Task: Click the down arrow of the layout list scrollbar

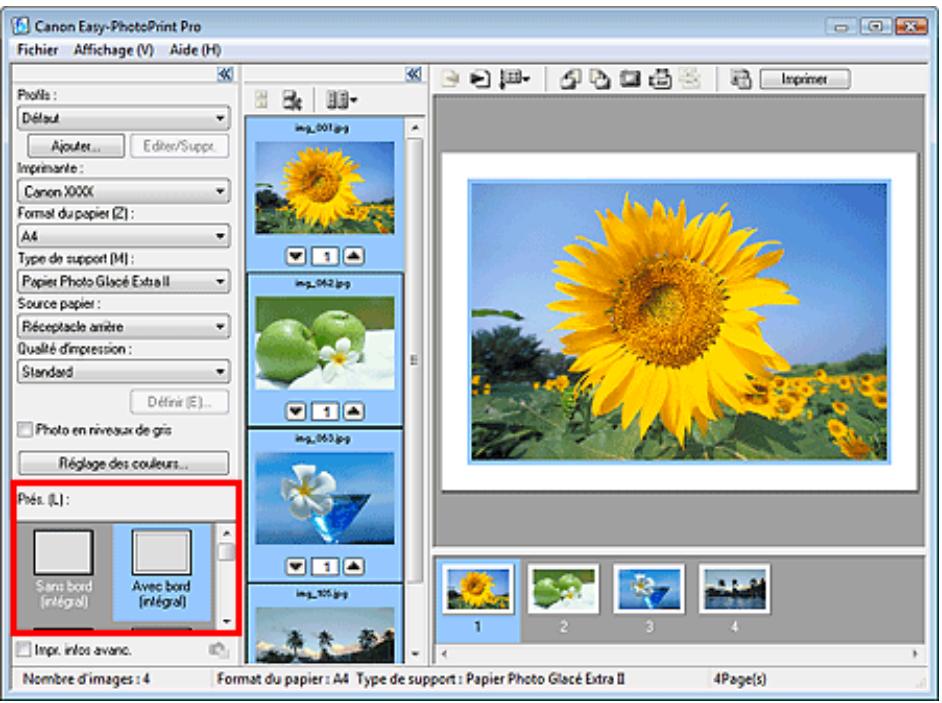Action: [226, 621]
